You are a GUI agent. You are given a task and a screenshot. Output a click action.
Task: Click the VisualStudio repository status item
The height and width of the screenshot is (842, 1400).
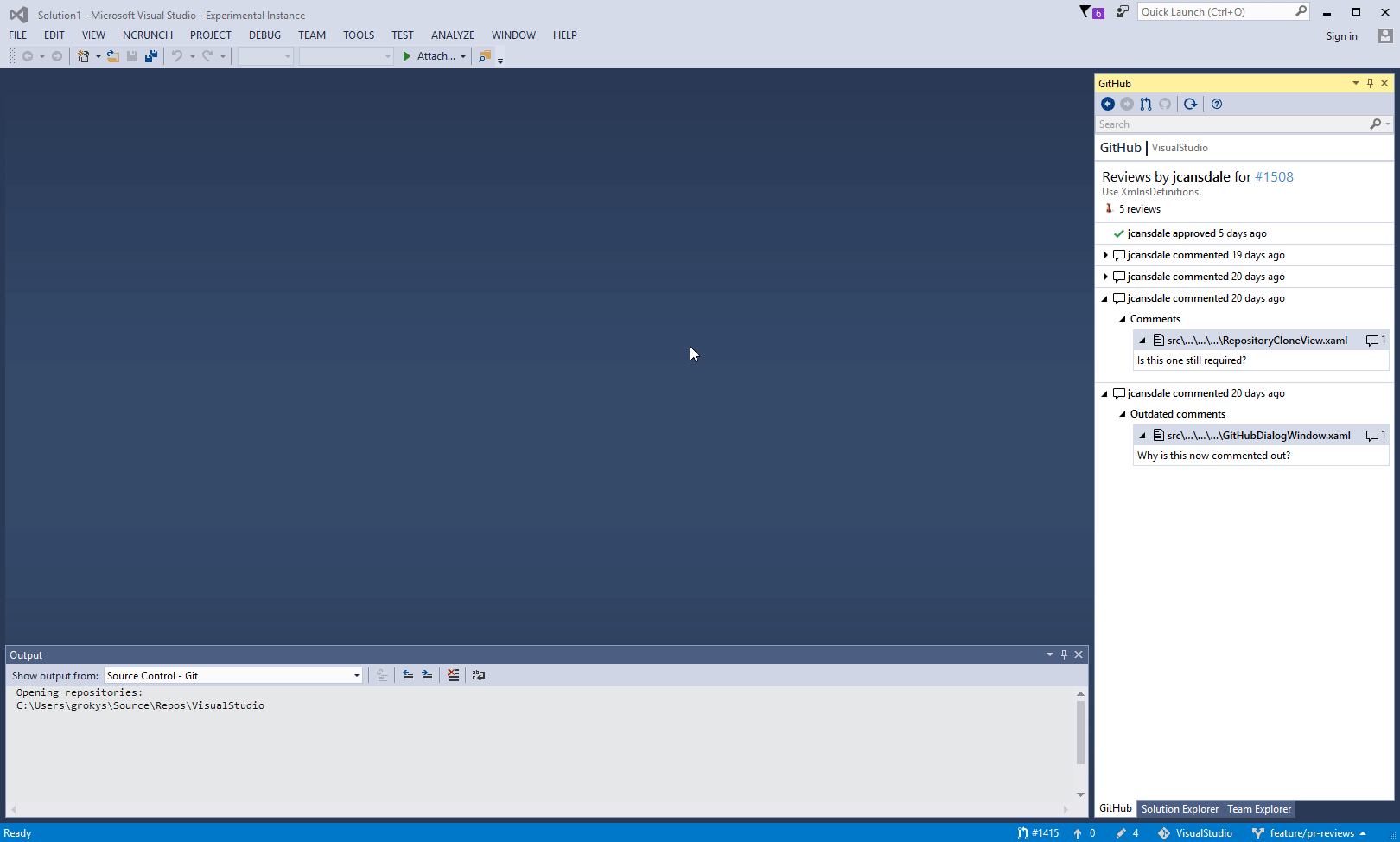[1195, 833]
